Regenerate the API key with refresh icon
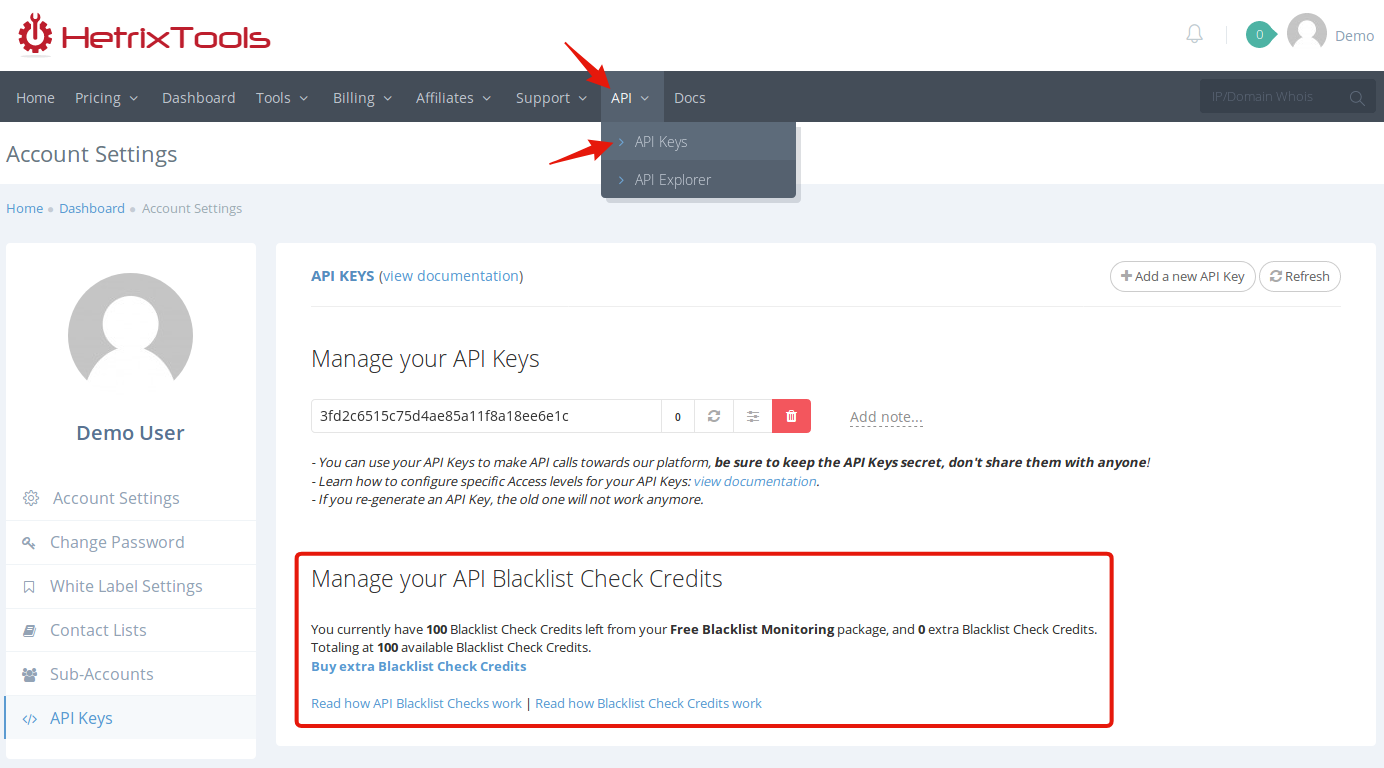1384x768 pixels. [x=714, y=416]
